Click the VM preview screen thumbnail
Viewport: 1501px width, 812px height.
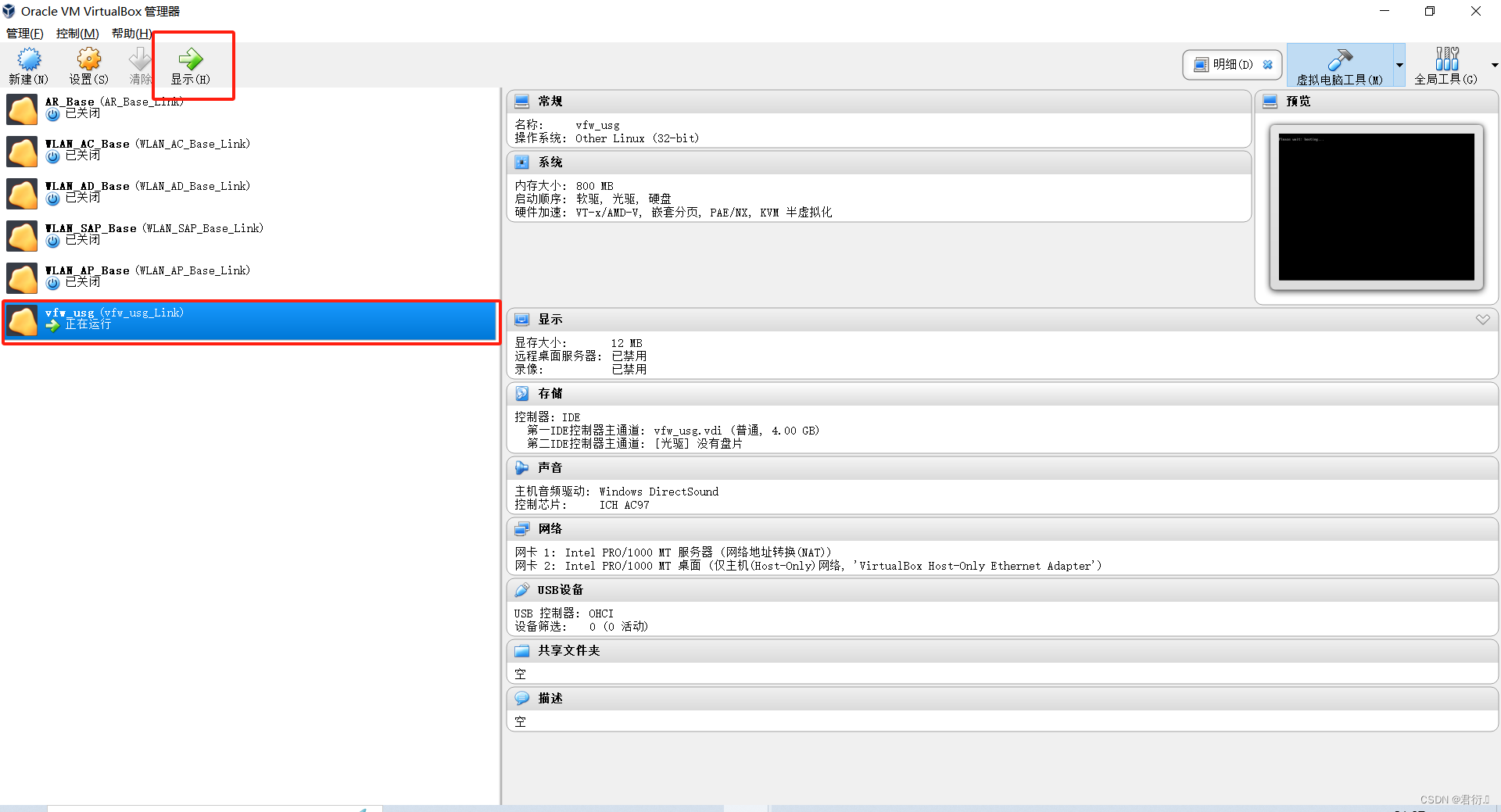[1377, 207]
